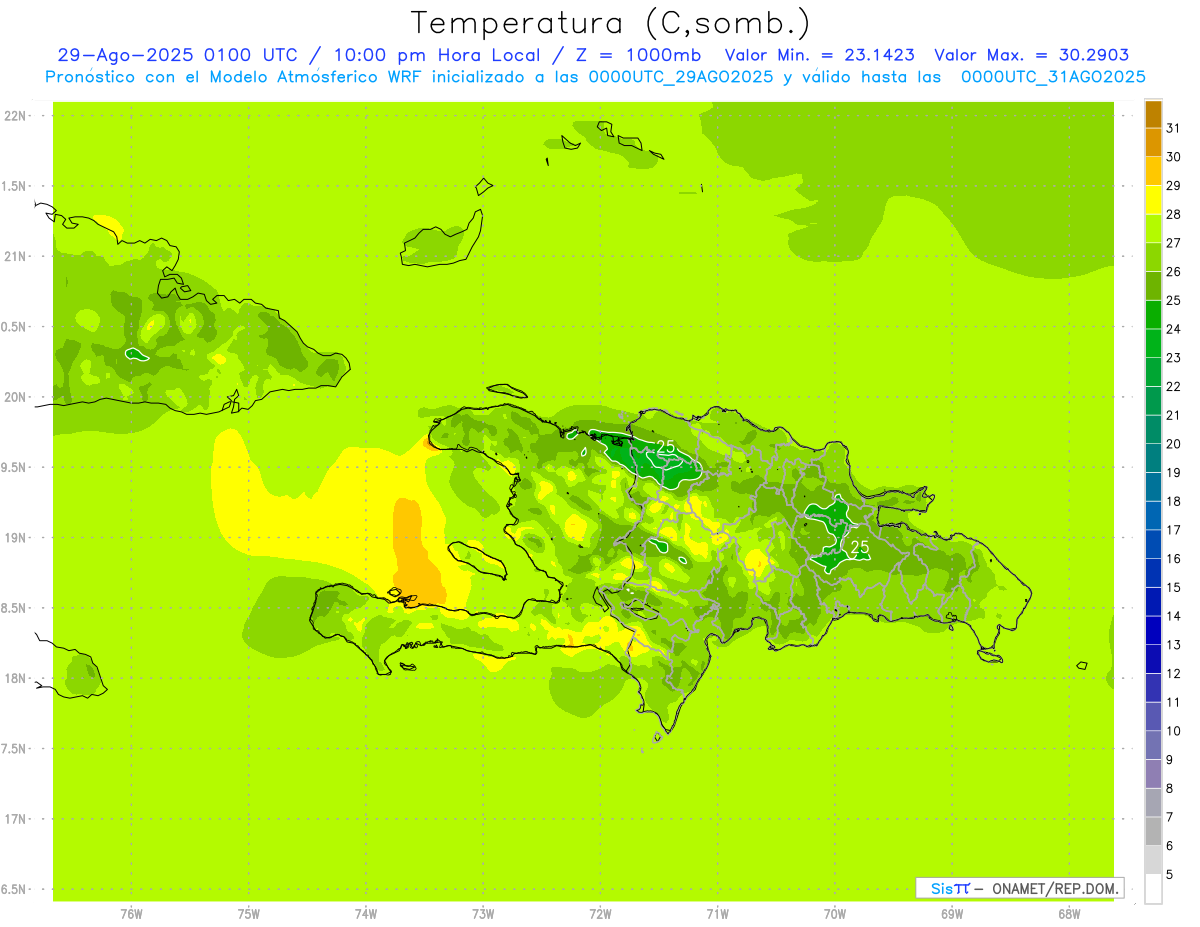Click the "19N" latitude label

[15, 538]
